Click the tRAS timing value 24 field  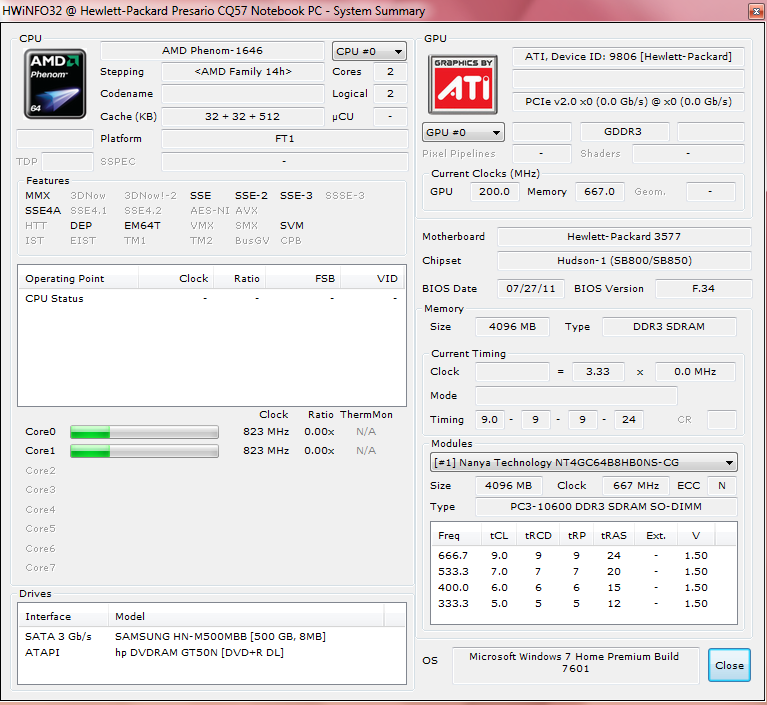(629, 420)
